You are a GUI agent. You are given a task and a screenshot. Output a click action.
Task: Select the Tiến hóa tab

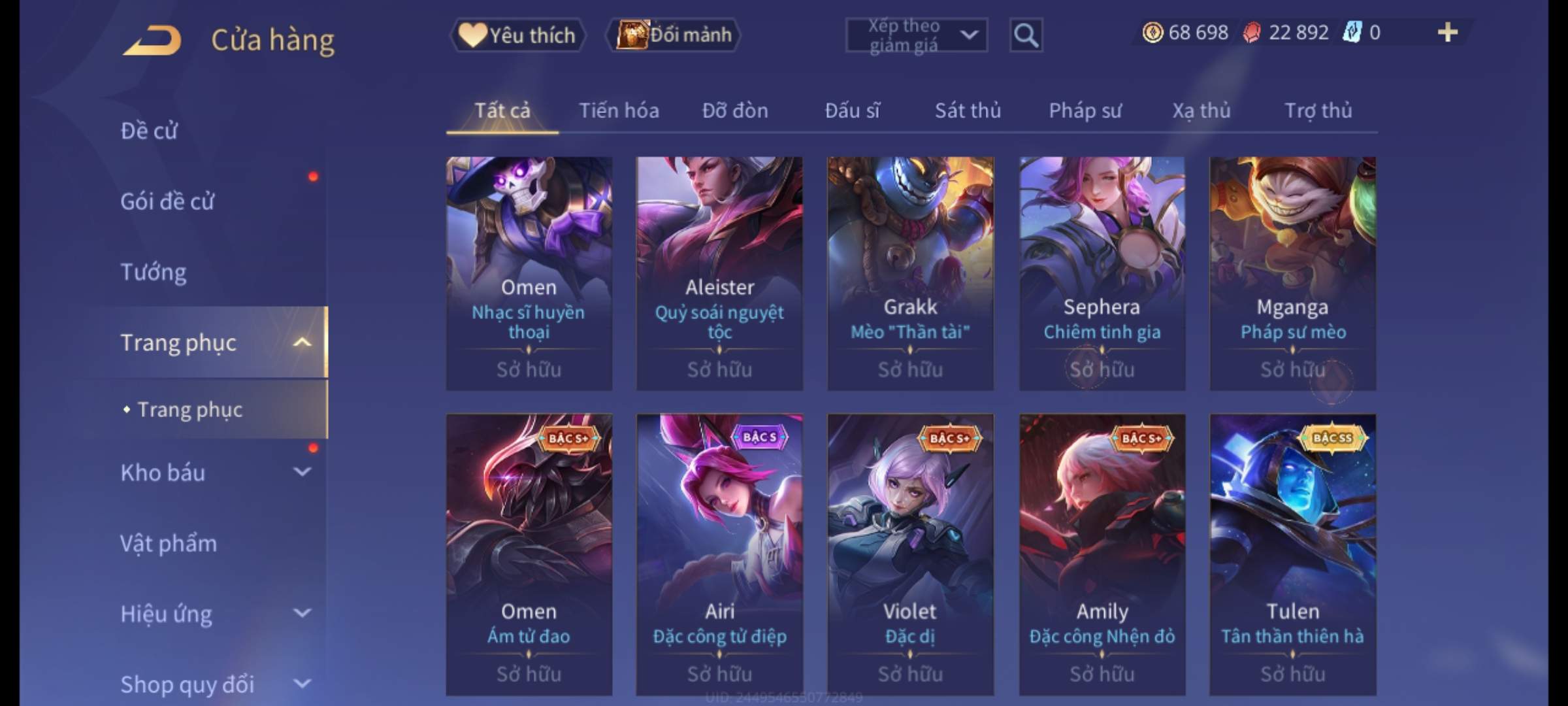point(619,110)
